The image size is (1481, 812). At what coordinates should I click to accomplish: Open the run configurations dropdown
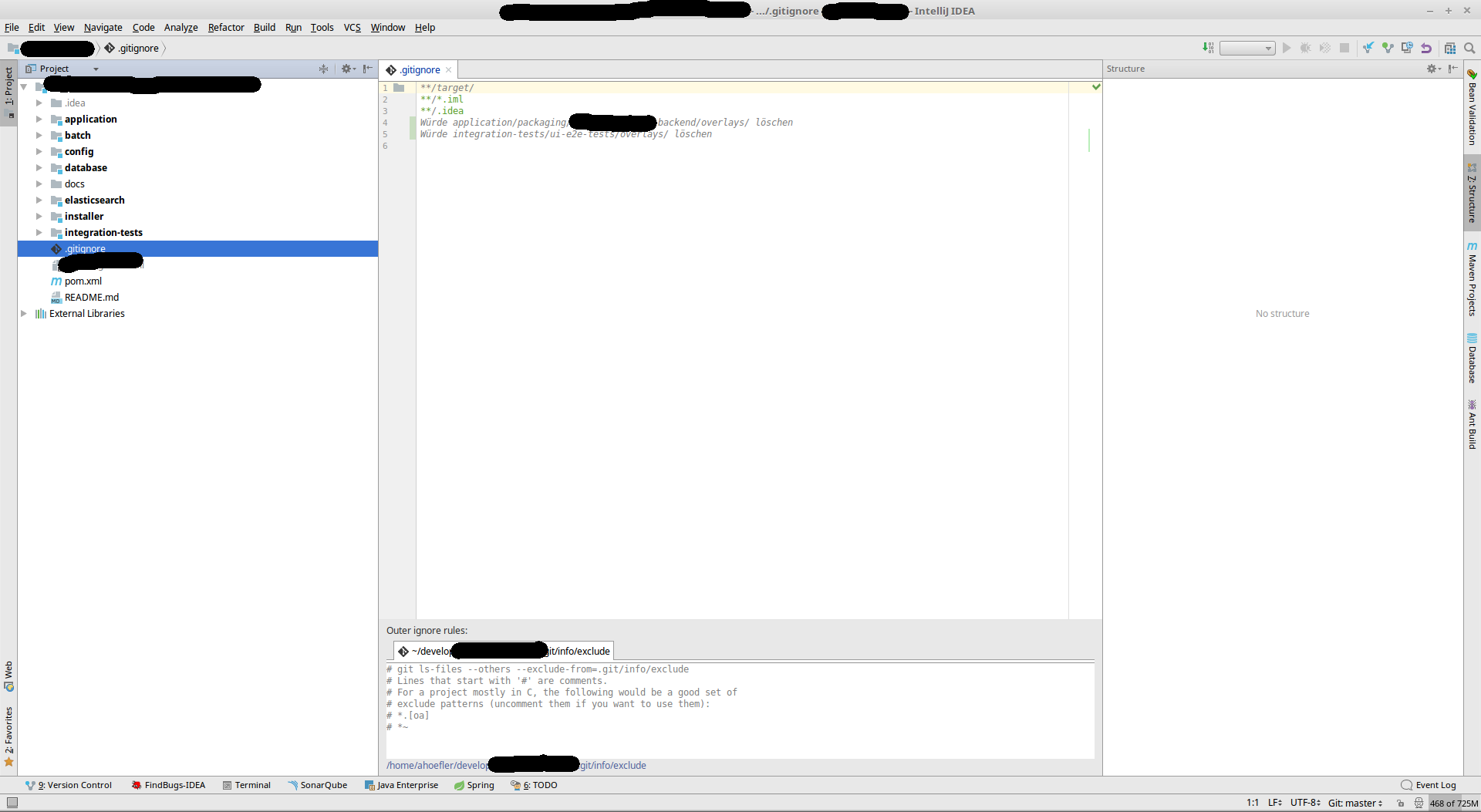point(1247,47)
